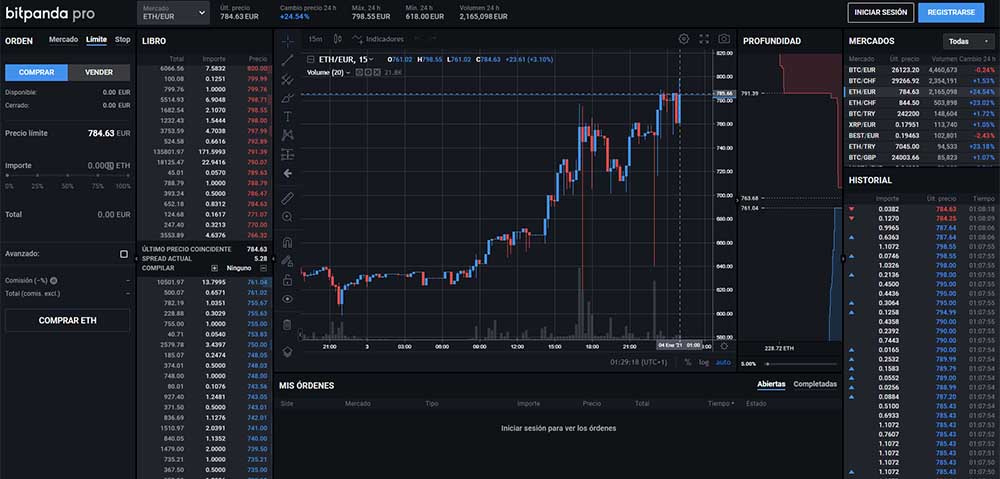This screenshot has width=1000, height=479.
Task: Open chart settings gear icon
Action: pyautogui.click(x=684, y=39)
